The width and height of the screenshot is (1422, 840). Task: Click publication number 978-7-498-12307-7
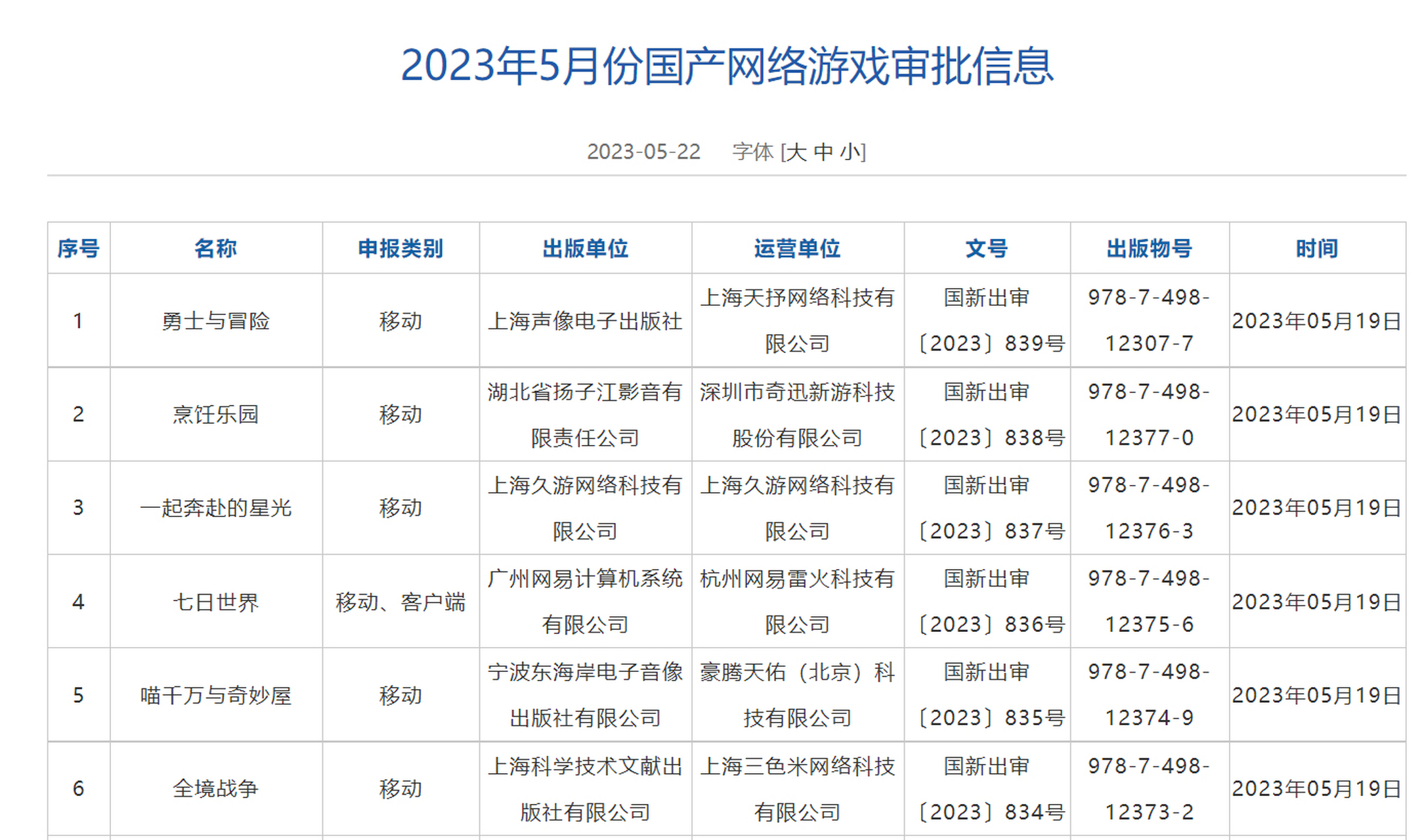(1149, 321)
